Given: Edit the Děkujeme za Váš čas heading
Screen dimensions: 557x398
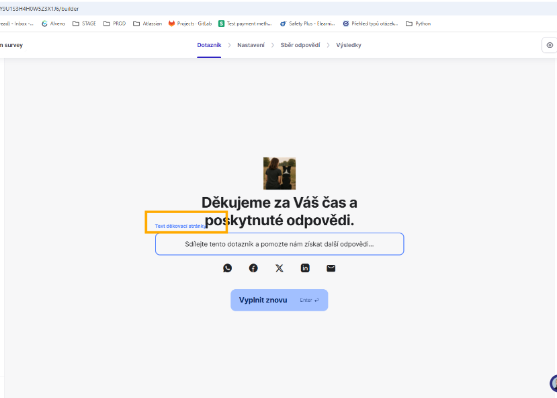Looking at the screenshot, I should tap(279, 211).
